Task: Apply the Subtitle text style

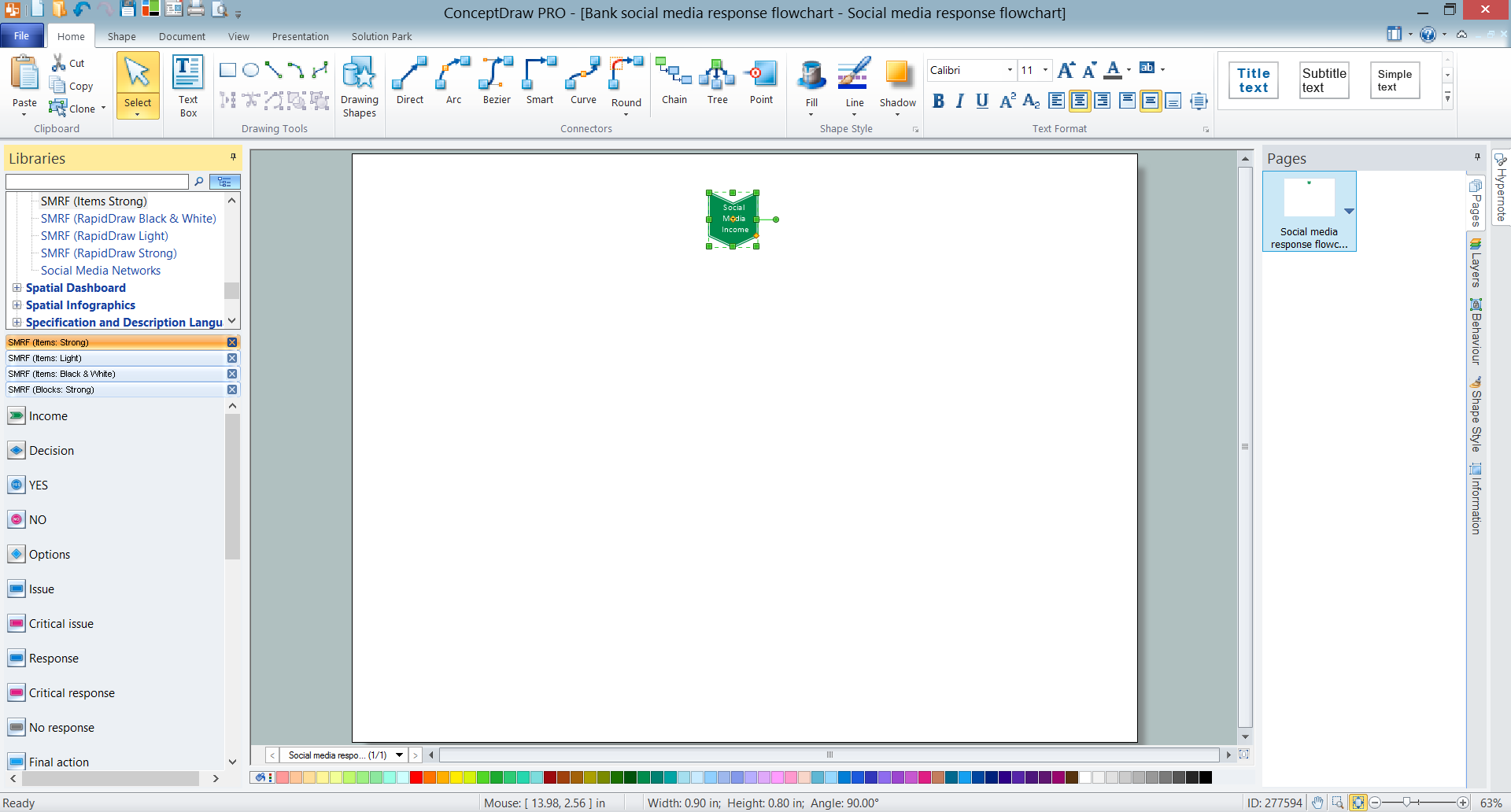Action: coord(1324,80)
